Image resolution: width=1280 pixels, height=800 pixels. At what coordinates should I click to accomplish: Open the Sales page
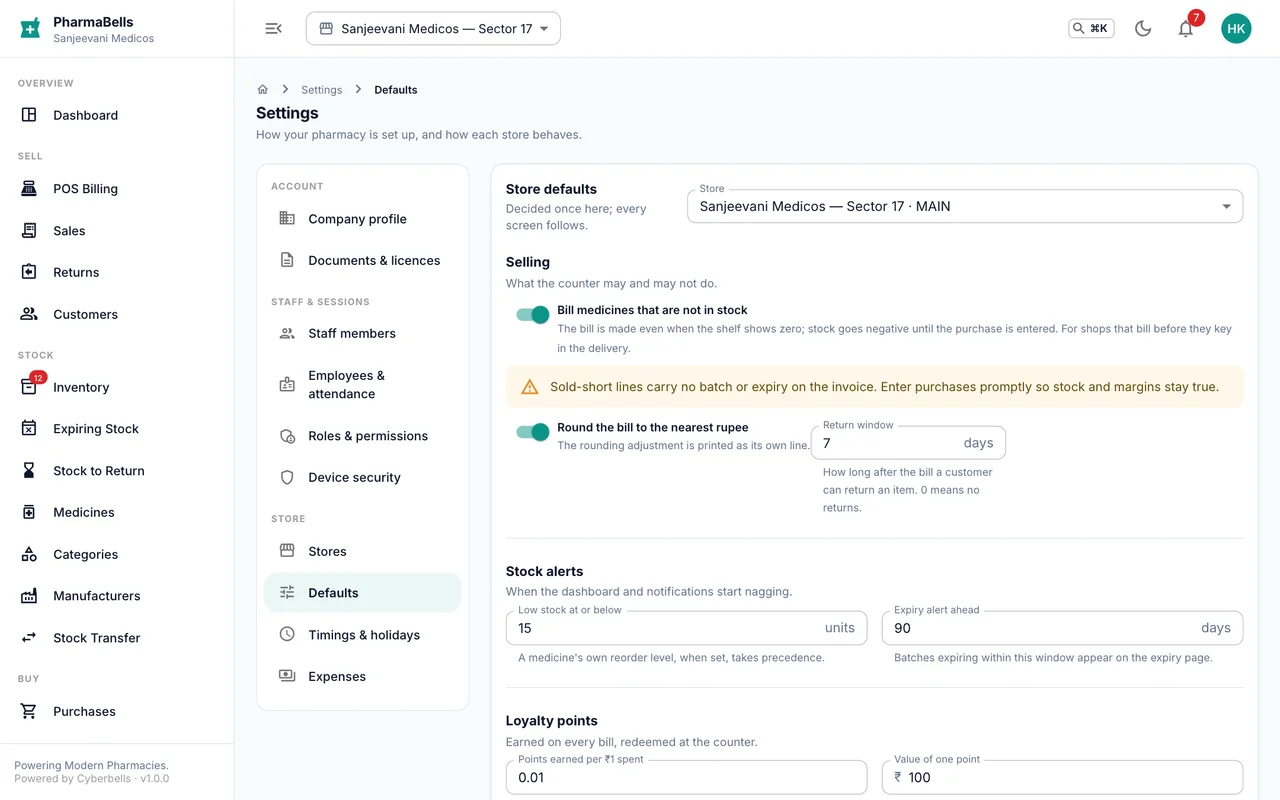tap(117, 230)
